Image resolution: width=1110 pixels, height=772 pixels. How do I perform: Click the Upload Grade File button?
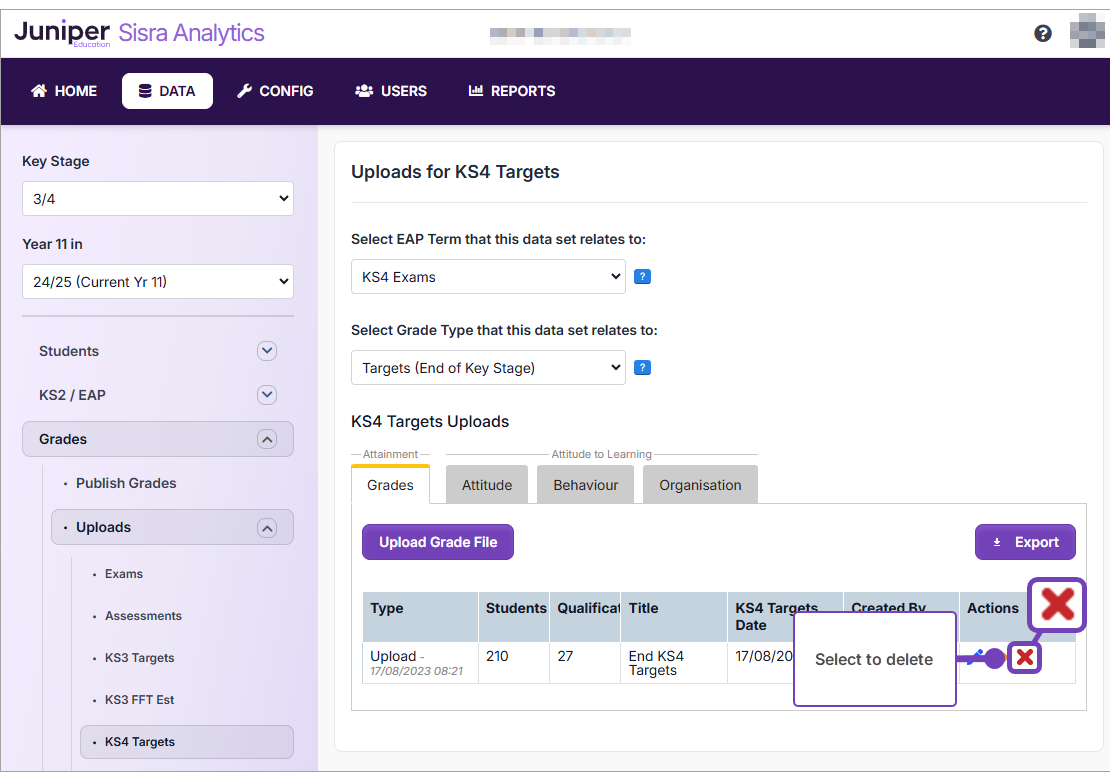(438, 542)
